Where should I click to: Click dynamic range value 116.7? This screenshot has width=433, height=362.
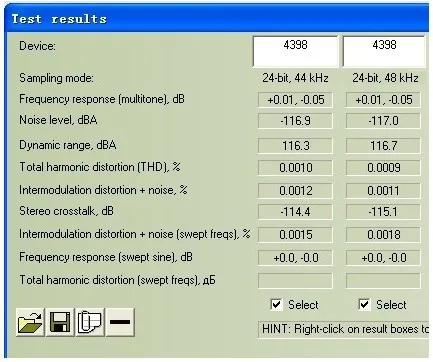(383, 146)
